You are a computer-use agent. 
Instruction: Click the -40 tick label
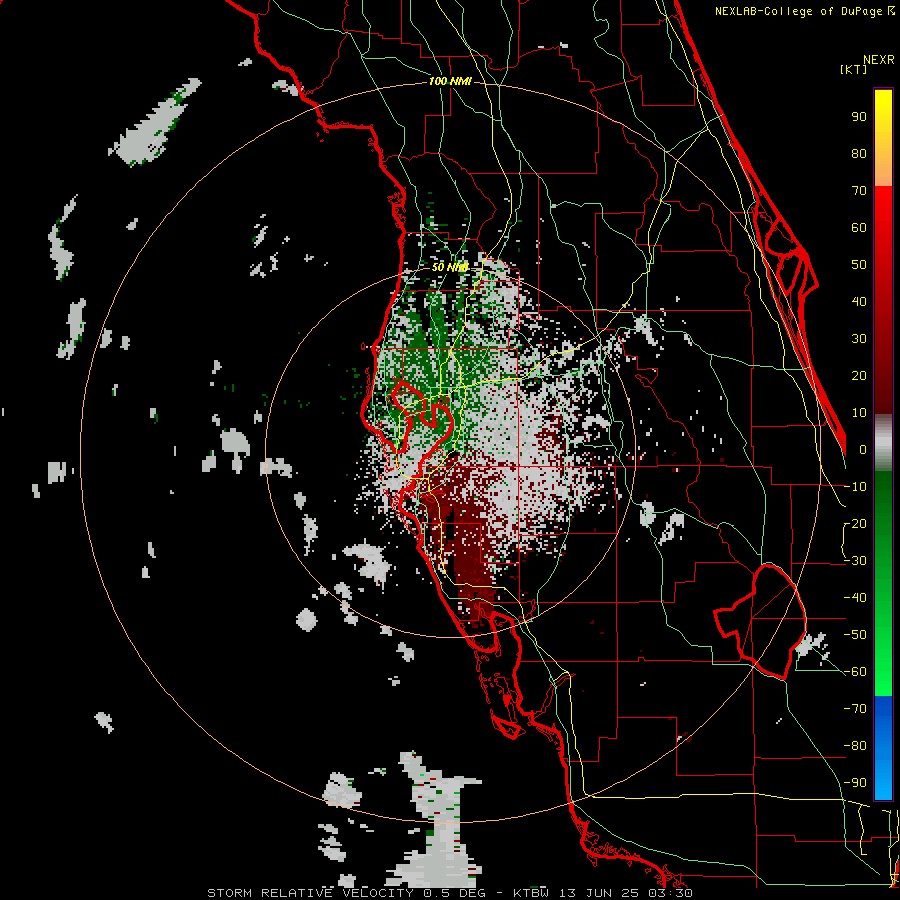click(x=855, y=598)
